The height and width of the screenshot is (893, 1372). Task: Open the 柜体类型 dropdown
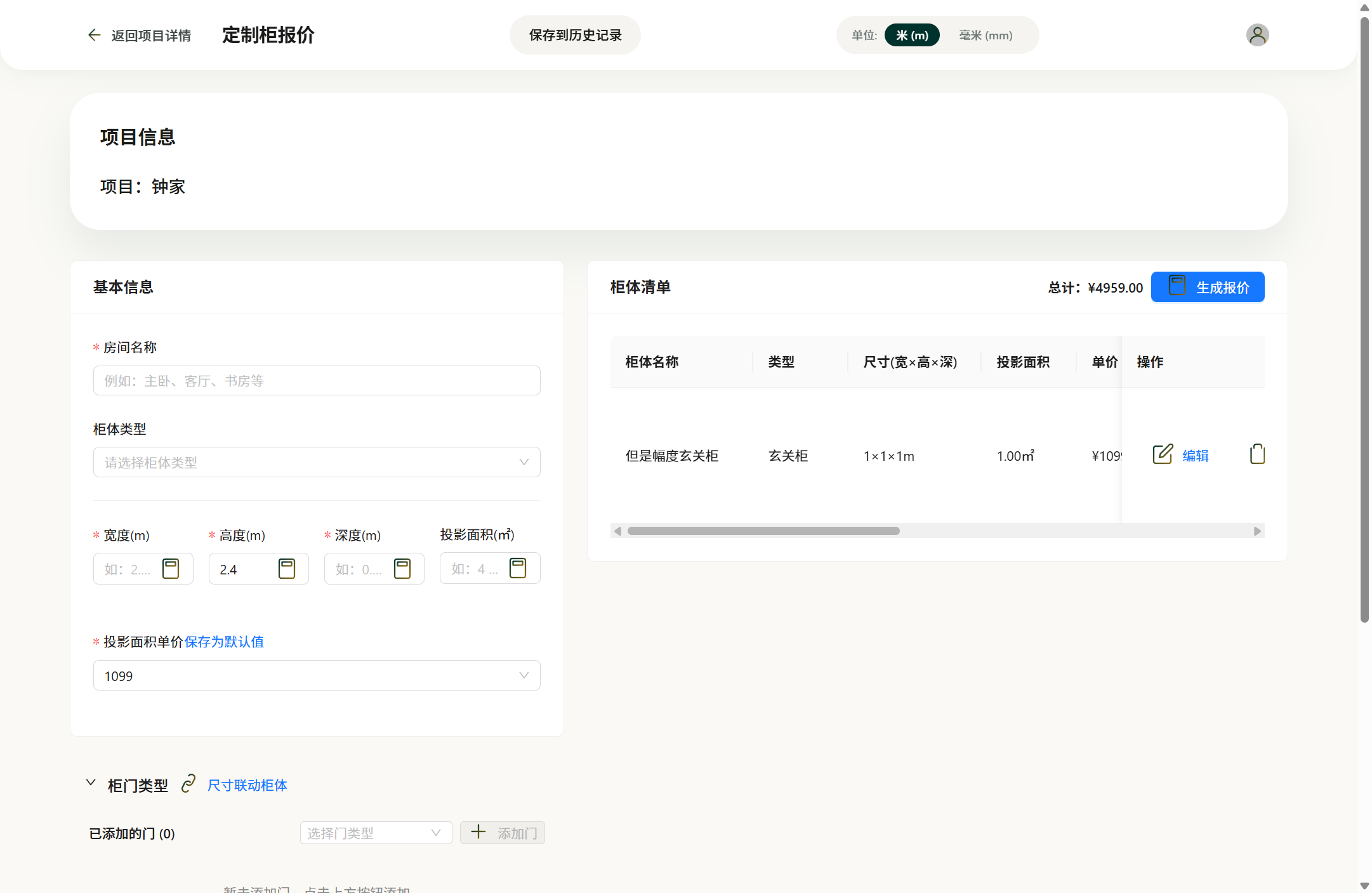(x=317, y=462)
